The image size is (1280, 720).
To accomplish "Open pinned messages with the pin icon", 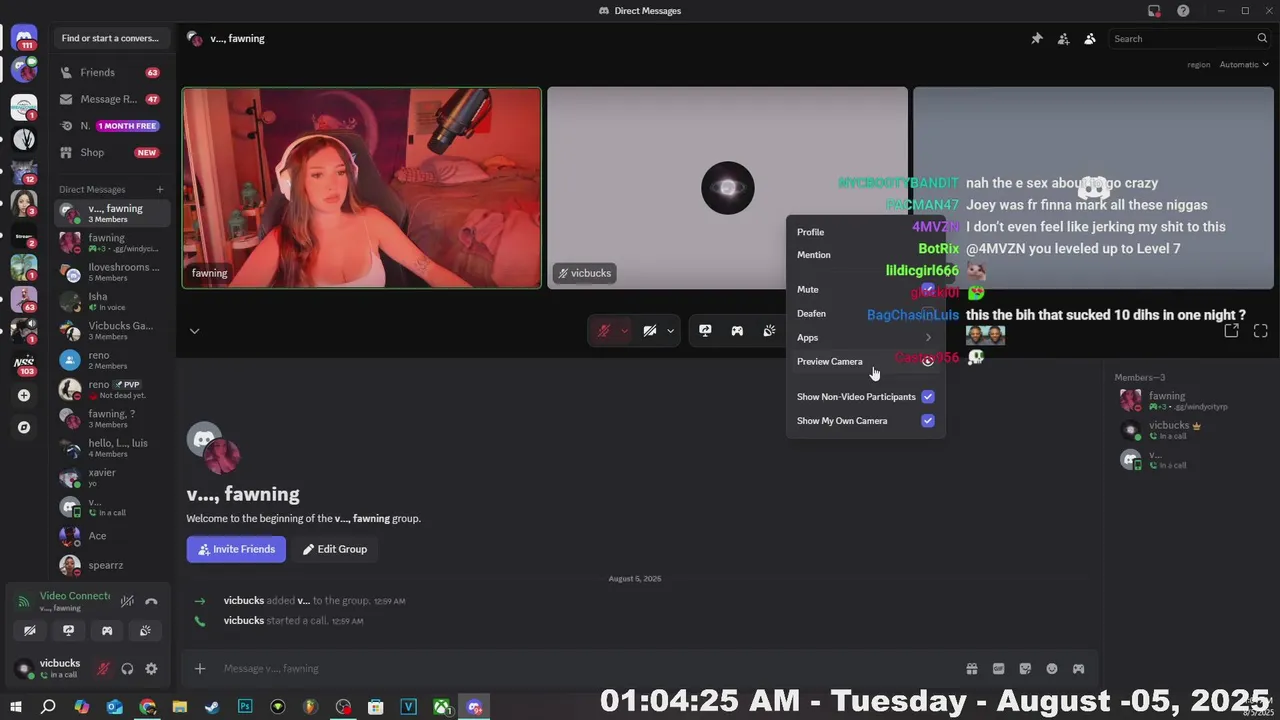I will [1037, 38].
